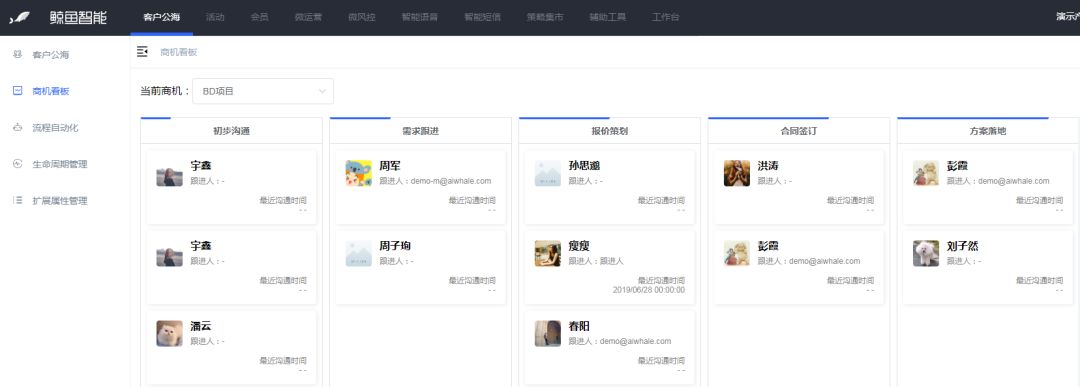Image resolution: width=1080 pixels, height=387 pixels.
Task: Click the 合同签订 column header
Action: [x=799, y=131]
